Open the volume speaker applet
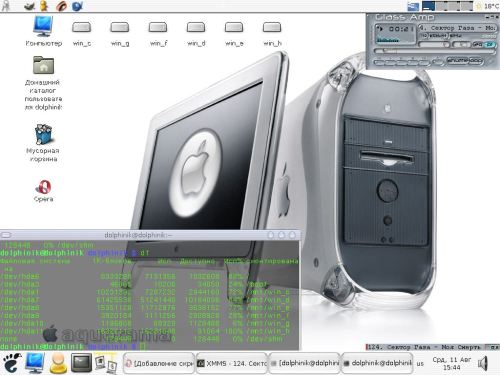The height and width of the screenshot is (375, 500). coord(483,363)
